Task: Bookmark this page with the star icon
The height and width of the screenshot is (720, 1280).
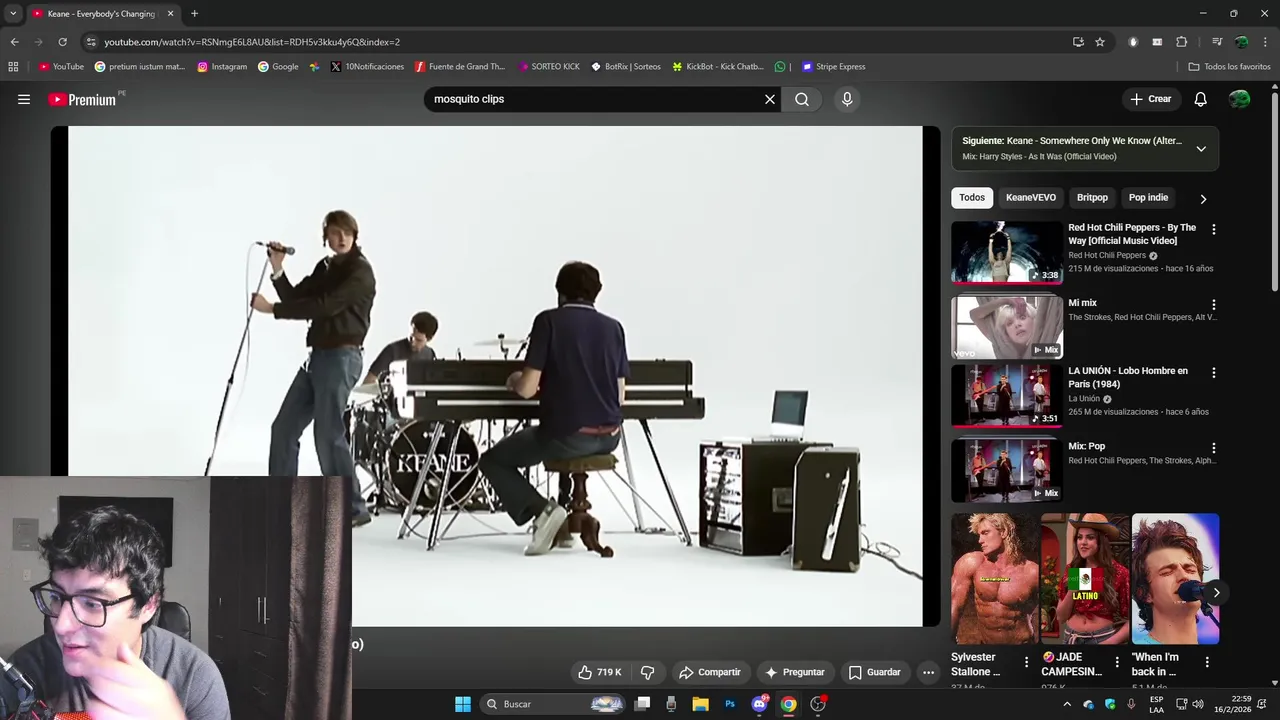Action: tap(1100, 42)
